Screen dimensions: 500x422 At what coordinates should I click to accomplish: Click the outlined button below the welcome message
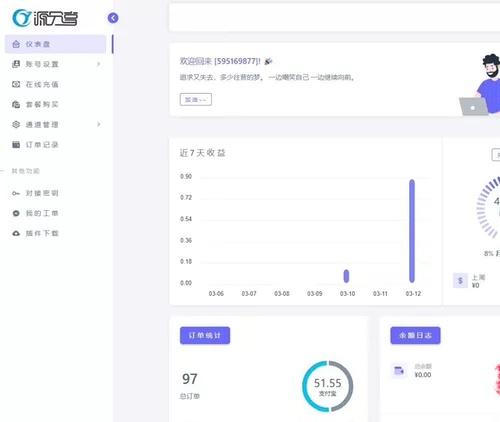[x=196, y=99]
